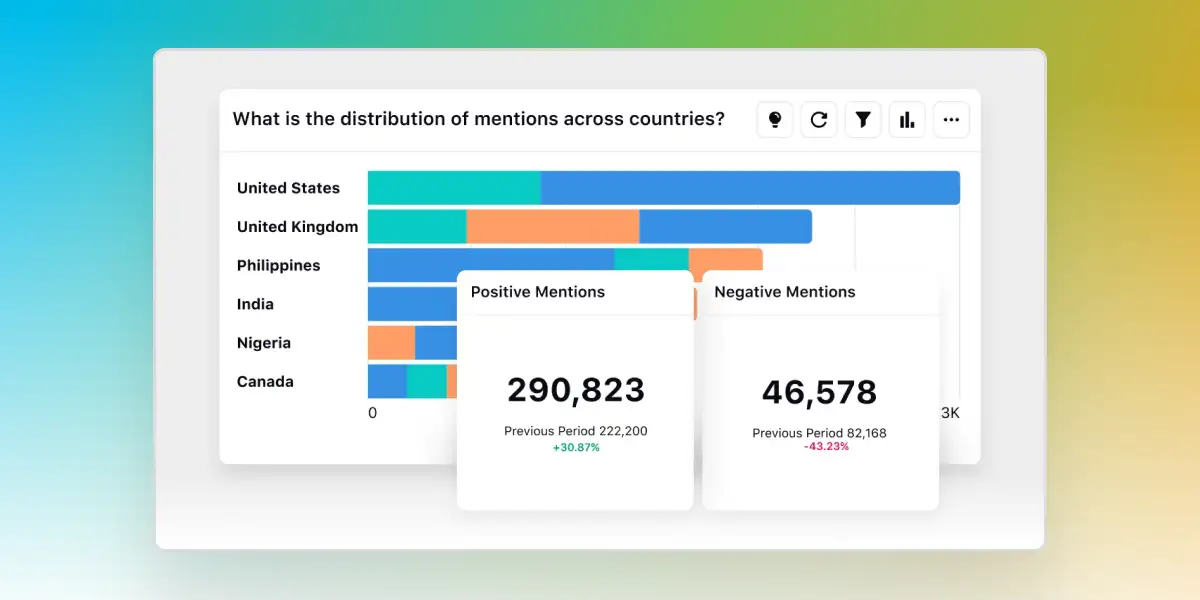Change the chart visualization type
Screen dimensions: 1200x600
907,119
